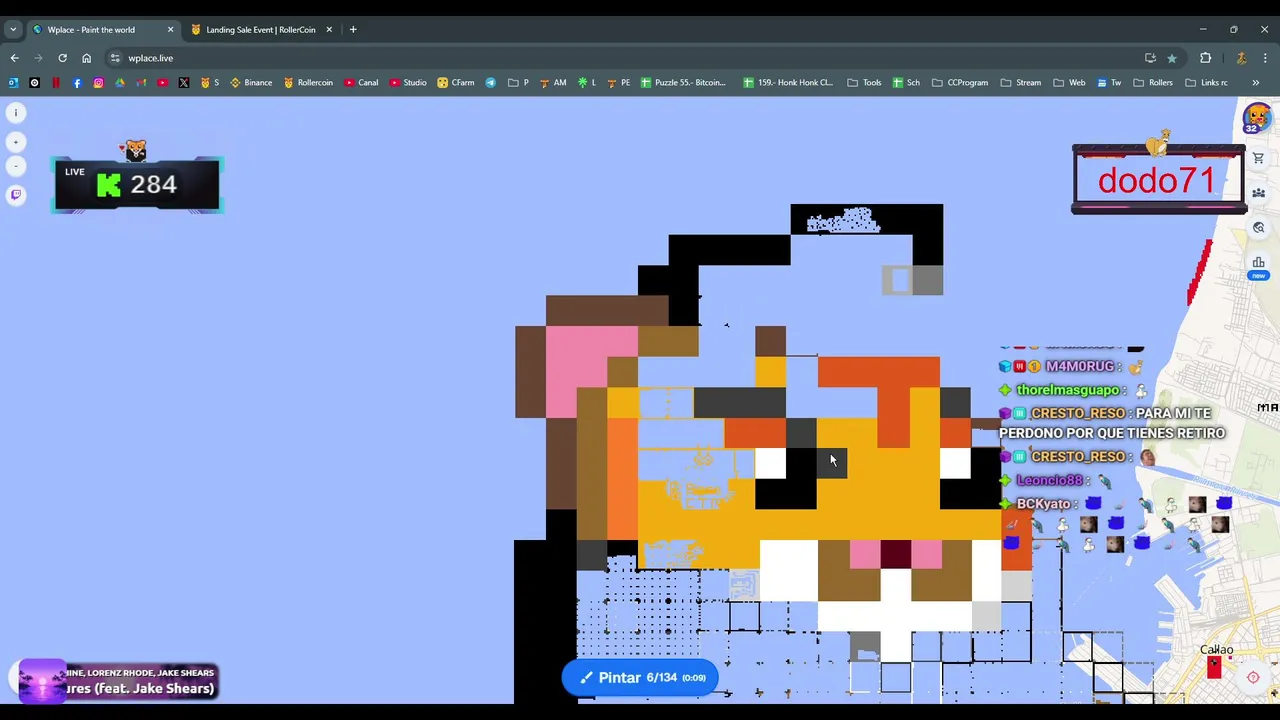The height and width of the screenshot is (720, 1280).
Task: Show more bookmarks with double chevron
Action: coord(1255,82)
